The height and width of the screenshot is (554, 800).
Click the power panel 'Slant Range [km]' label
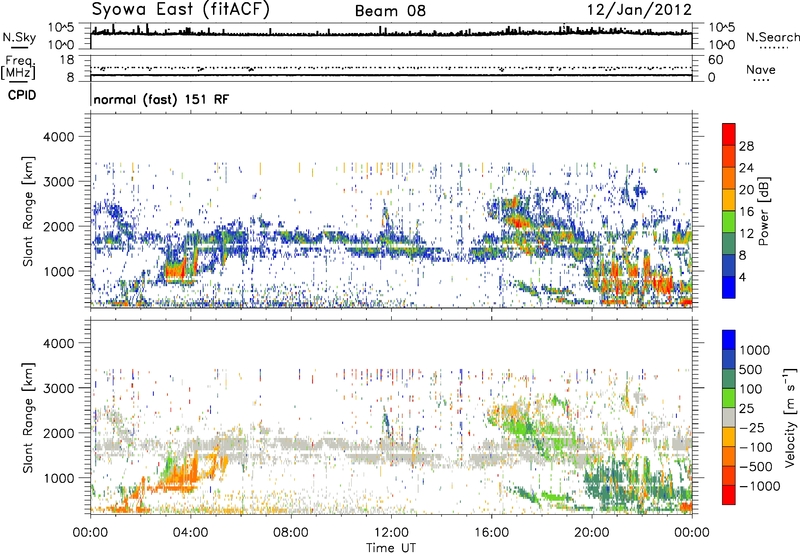pos(28,211)
